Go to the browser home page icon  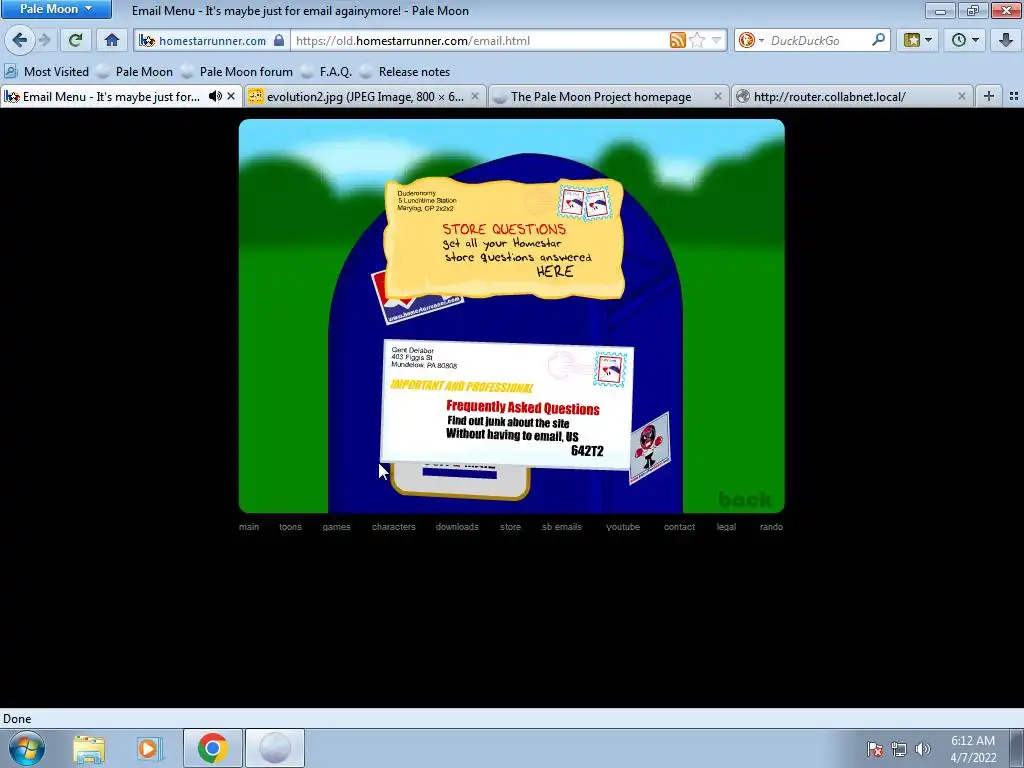[112, 40]
